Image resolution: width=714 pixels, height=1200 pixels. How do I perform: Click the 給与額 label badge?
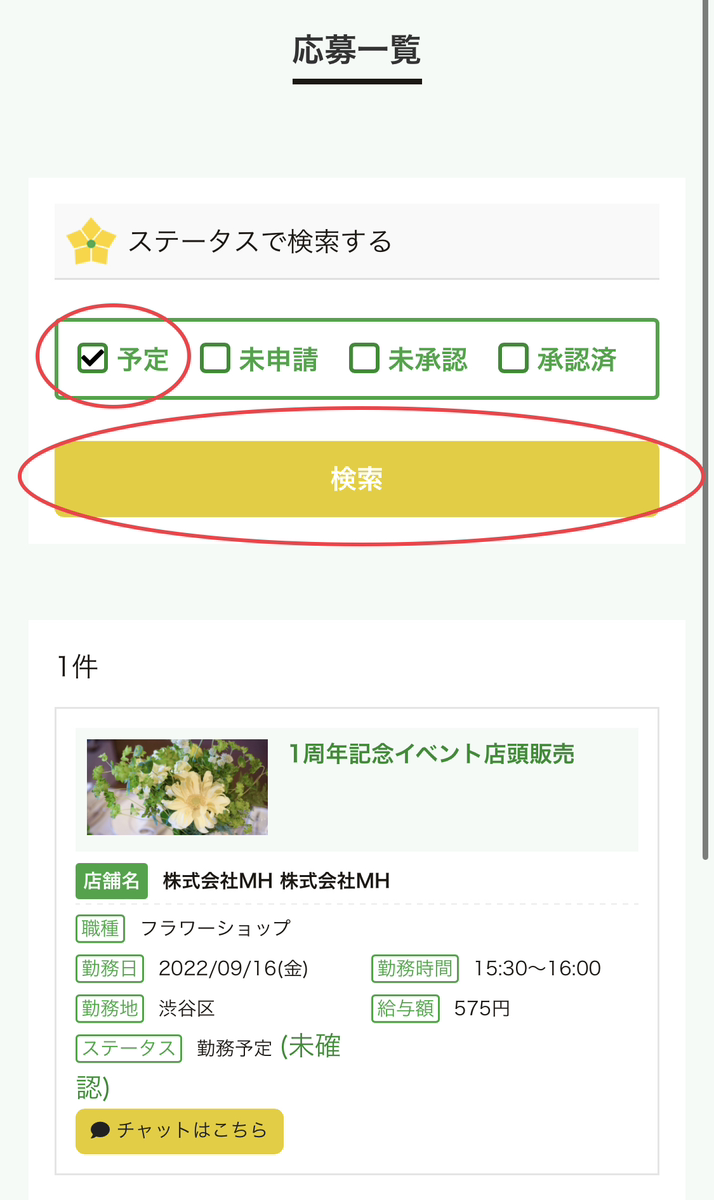[x=404, y=1008]
